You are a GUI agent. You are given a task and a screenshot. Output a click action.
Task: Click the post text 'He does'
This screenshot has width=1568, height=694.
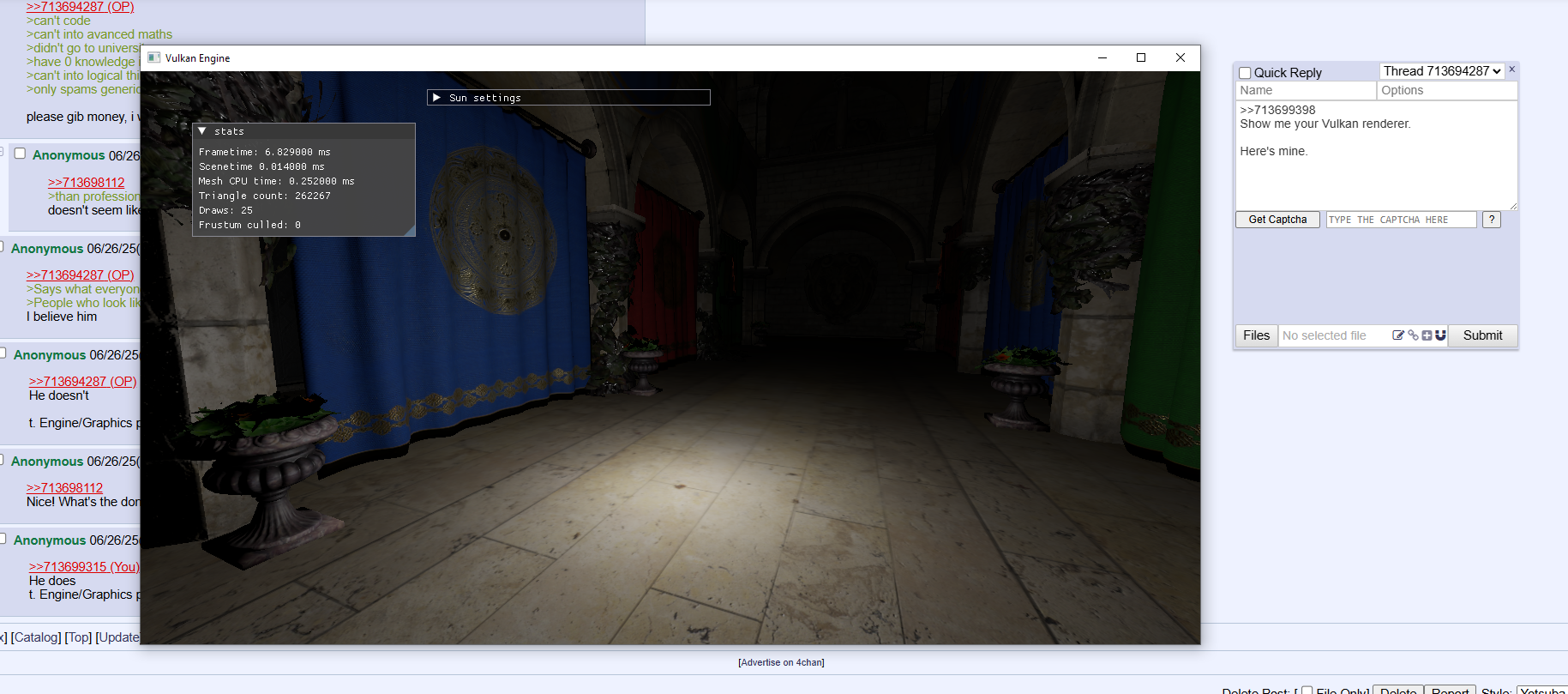tap(52, 581)
